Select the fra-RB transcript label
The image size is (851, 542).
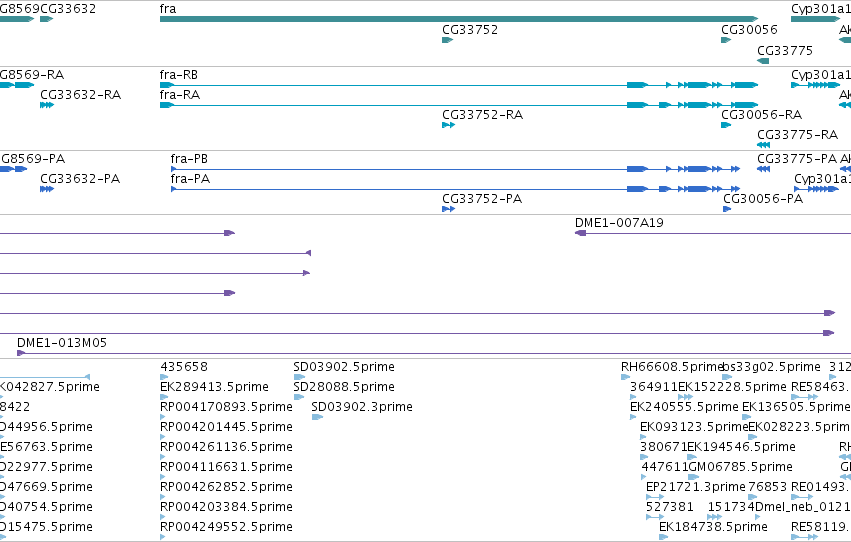pos(179,74)
